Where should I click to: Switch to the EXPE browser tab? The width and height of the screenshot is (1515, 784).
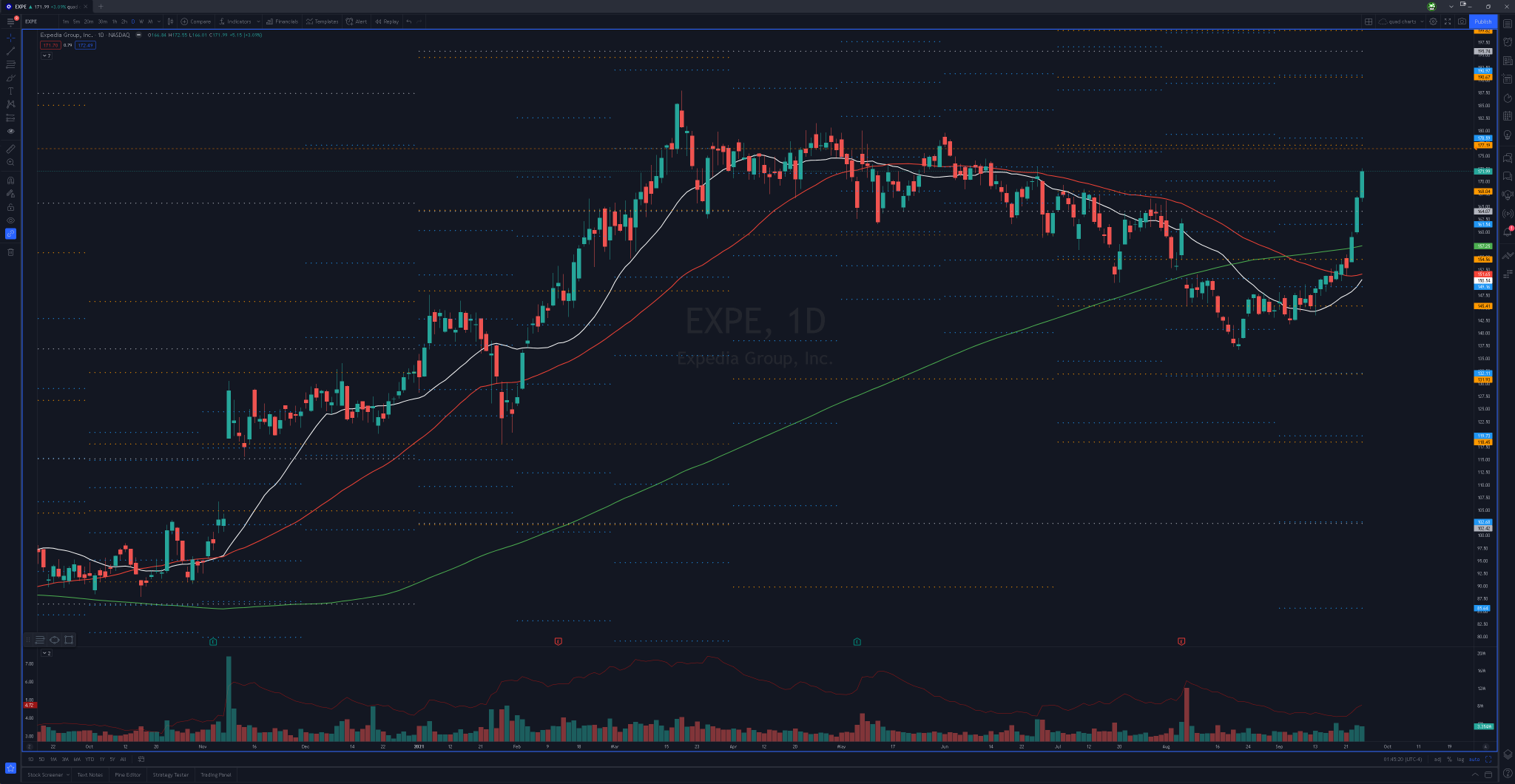46,7
